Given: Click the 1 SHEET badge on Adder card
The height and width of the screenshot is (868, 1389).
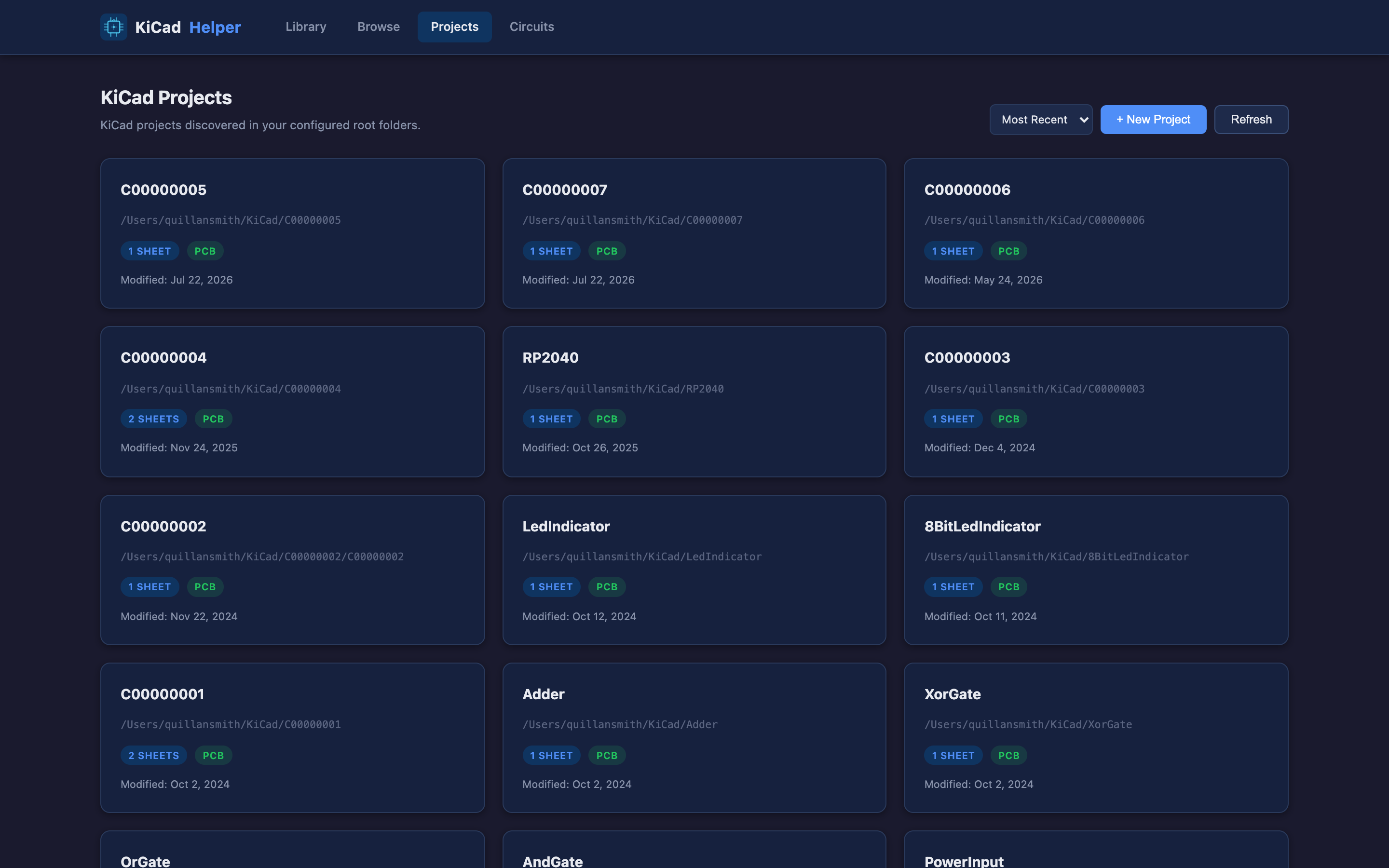Looking at the screenshot, I should tap(551, 756).
